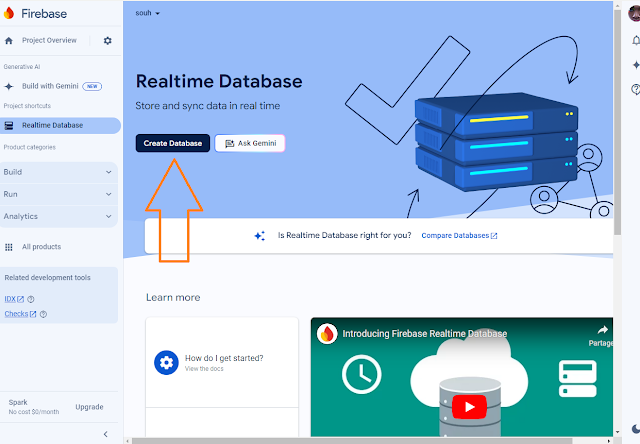Select Realtime Database shortcut
The width and height of the screenshot is (640, 444).
(60, 125)
